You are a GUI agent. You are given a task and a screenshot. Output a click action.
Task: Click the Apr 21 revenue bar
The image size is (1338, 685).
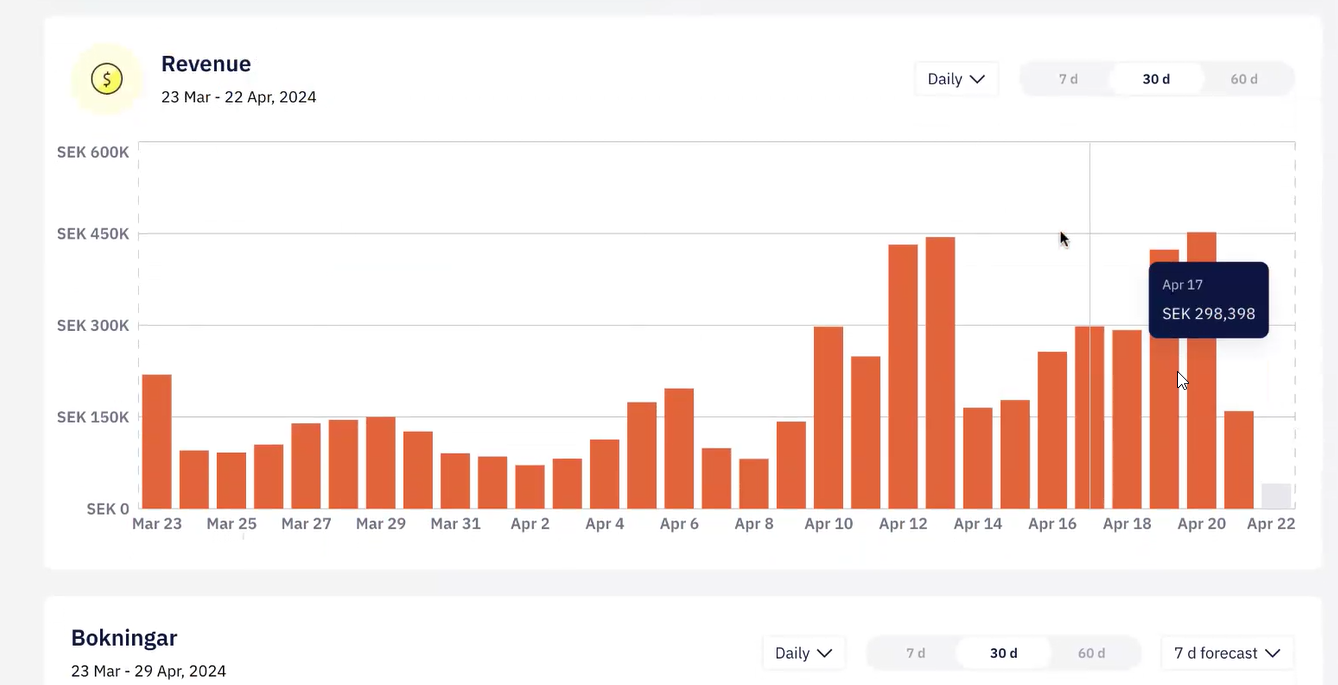pos(1239,460)
